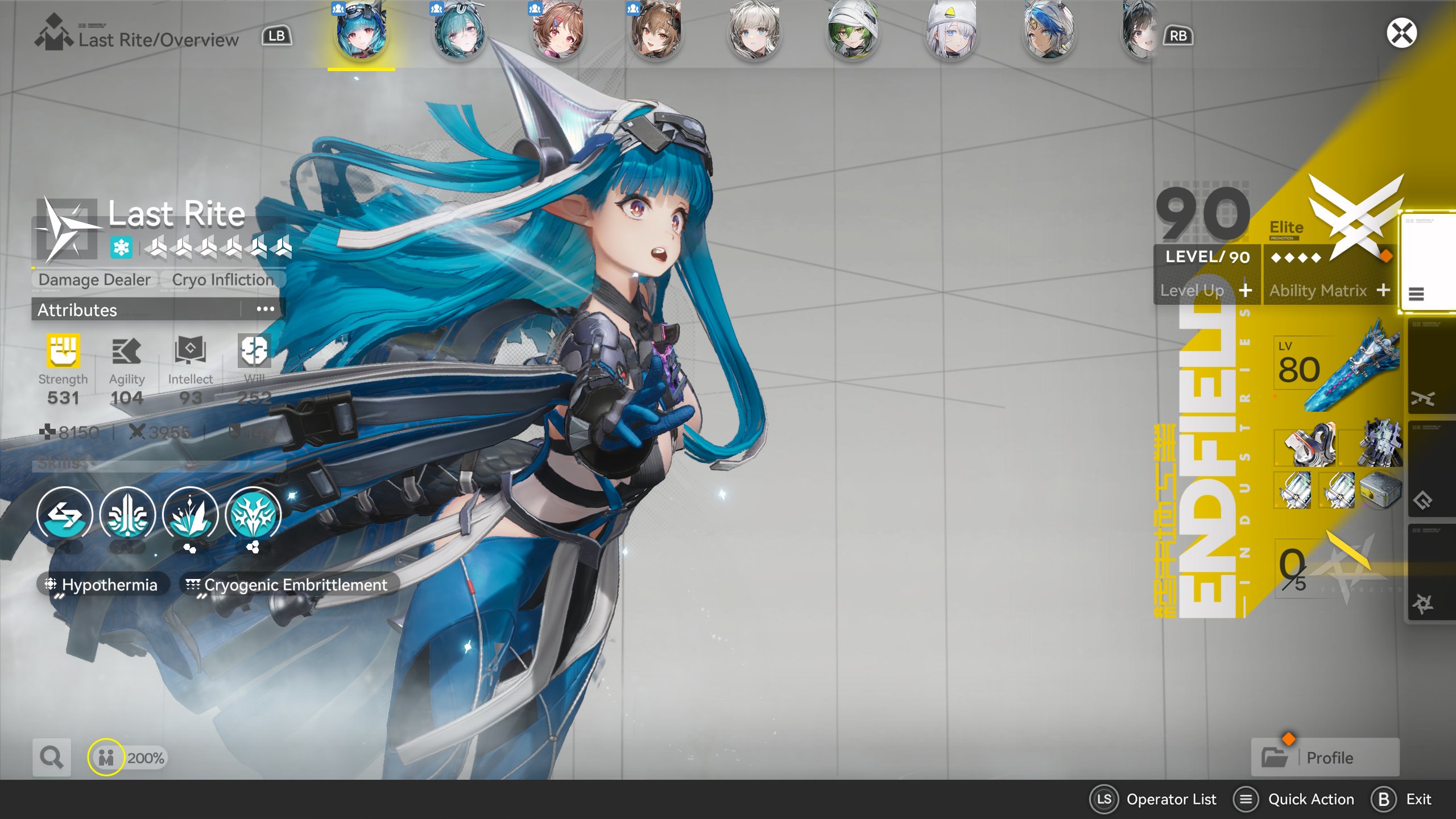Click the yellow Strength attribute icon
The height and width of the screenshot is (819, 1456).
pyautogui.click(x=63, y=350)
